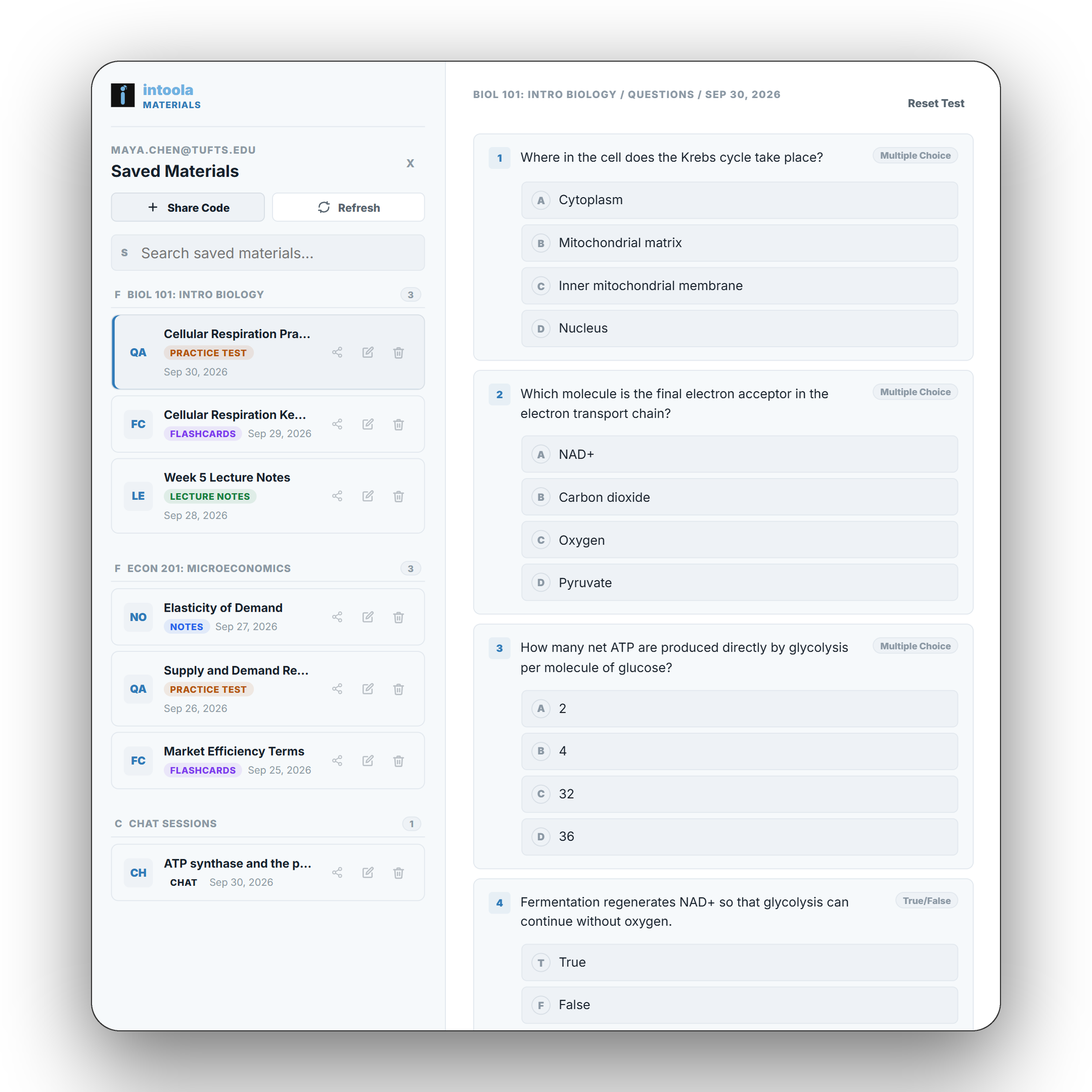Screen dimensions: 1092x1092
Task: Refresh the saved materials list
Action: coord(348,207)
